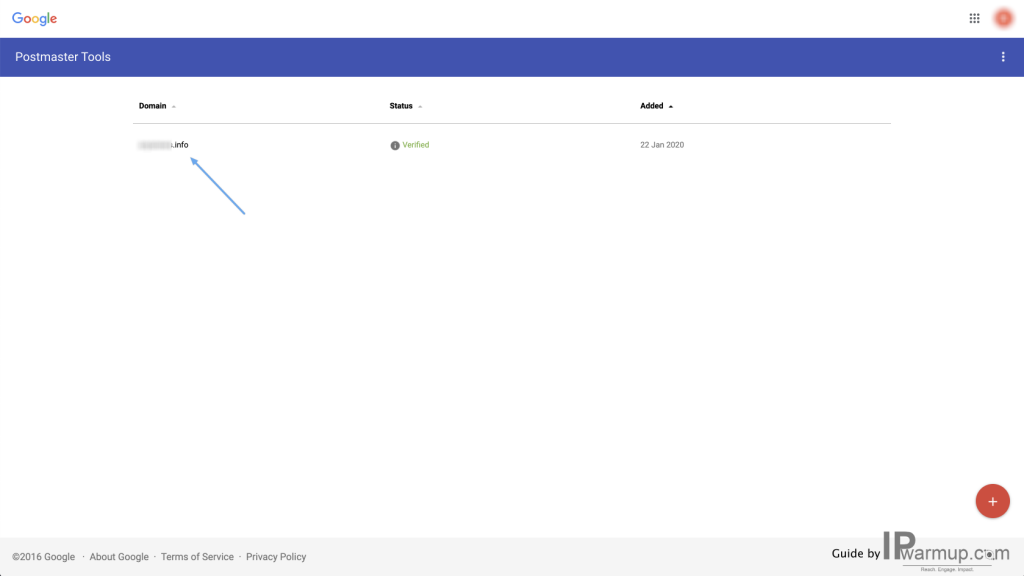The image size is (1024, 576).
Task: Click the 22 Jan 2020 date cell
Action: click(662, 145)
